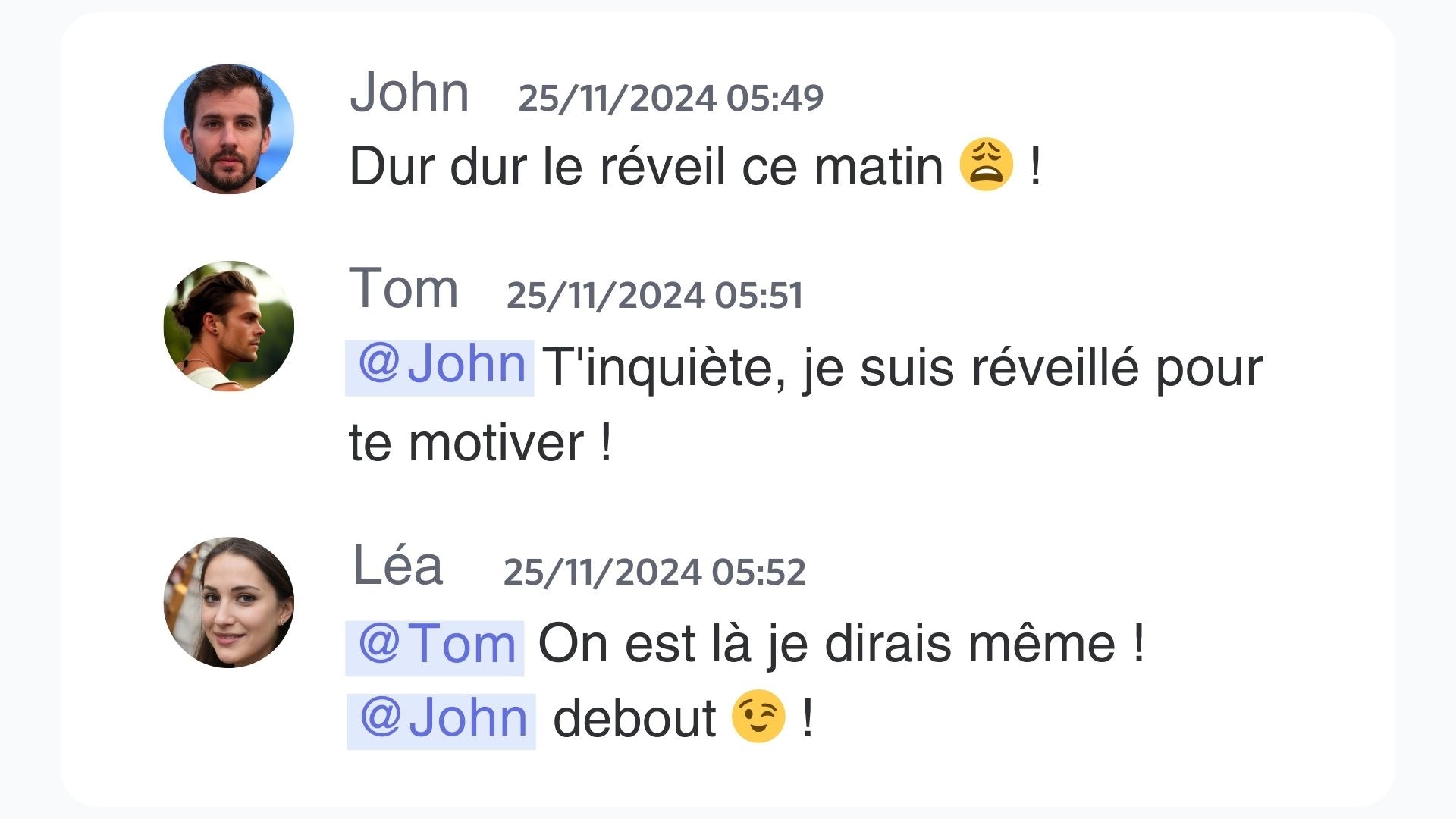Select the message 'Dur dur le réveil ce matin'
Screen dimensions: 1456x819
(645, 165)
